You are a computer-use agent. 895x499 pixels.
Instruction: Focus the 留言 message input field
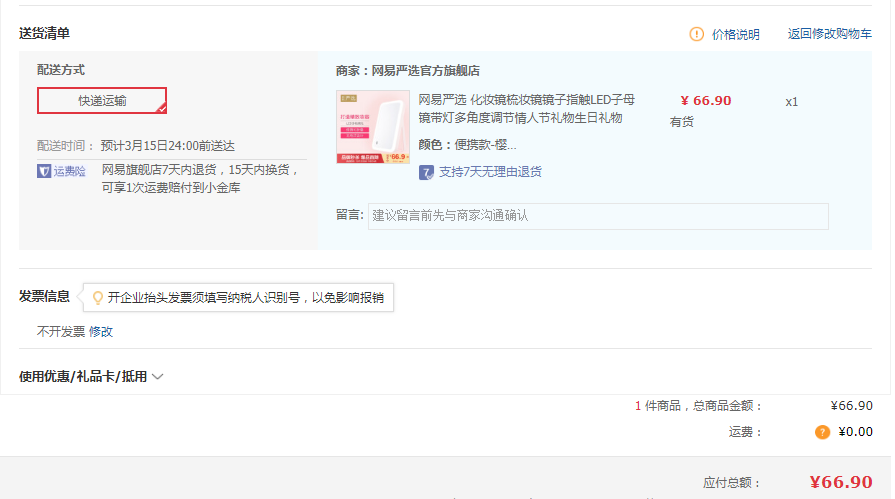(x=598, y=216)
